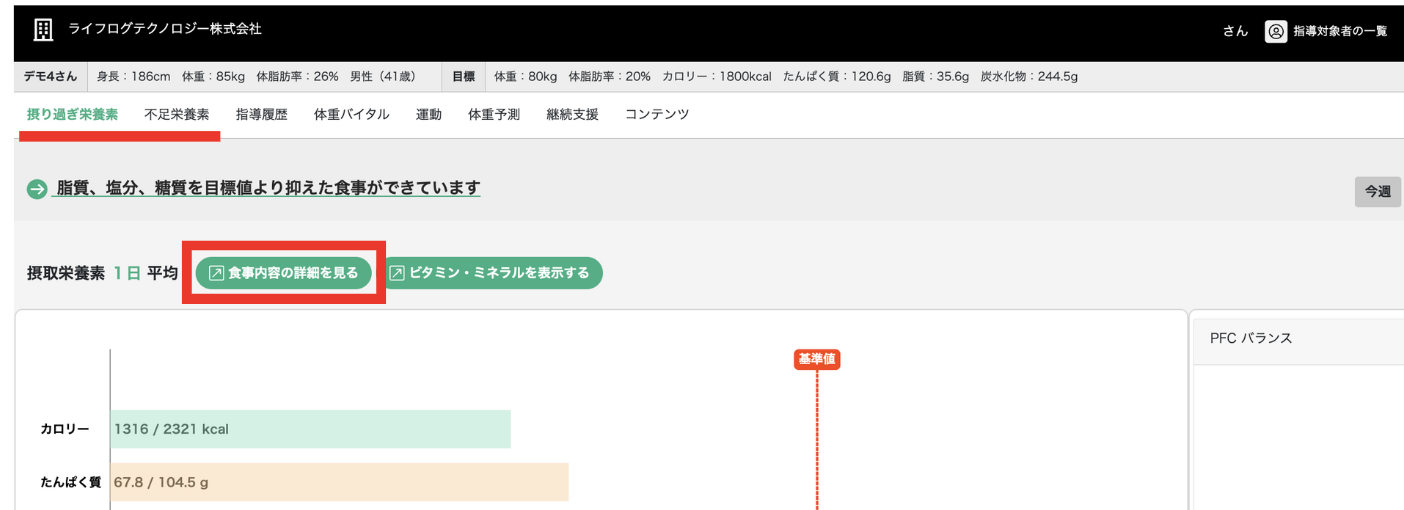Click 炭水化物：244.5g target text
Viewport: 1404px width, 510px height.
[x=1029, y=76]
